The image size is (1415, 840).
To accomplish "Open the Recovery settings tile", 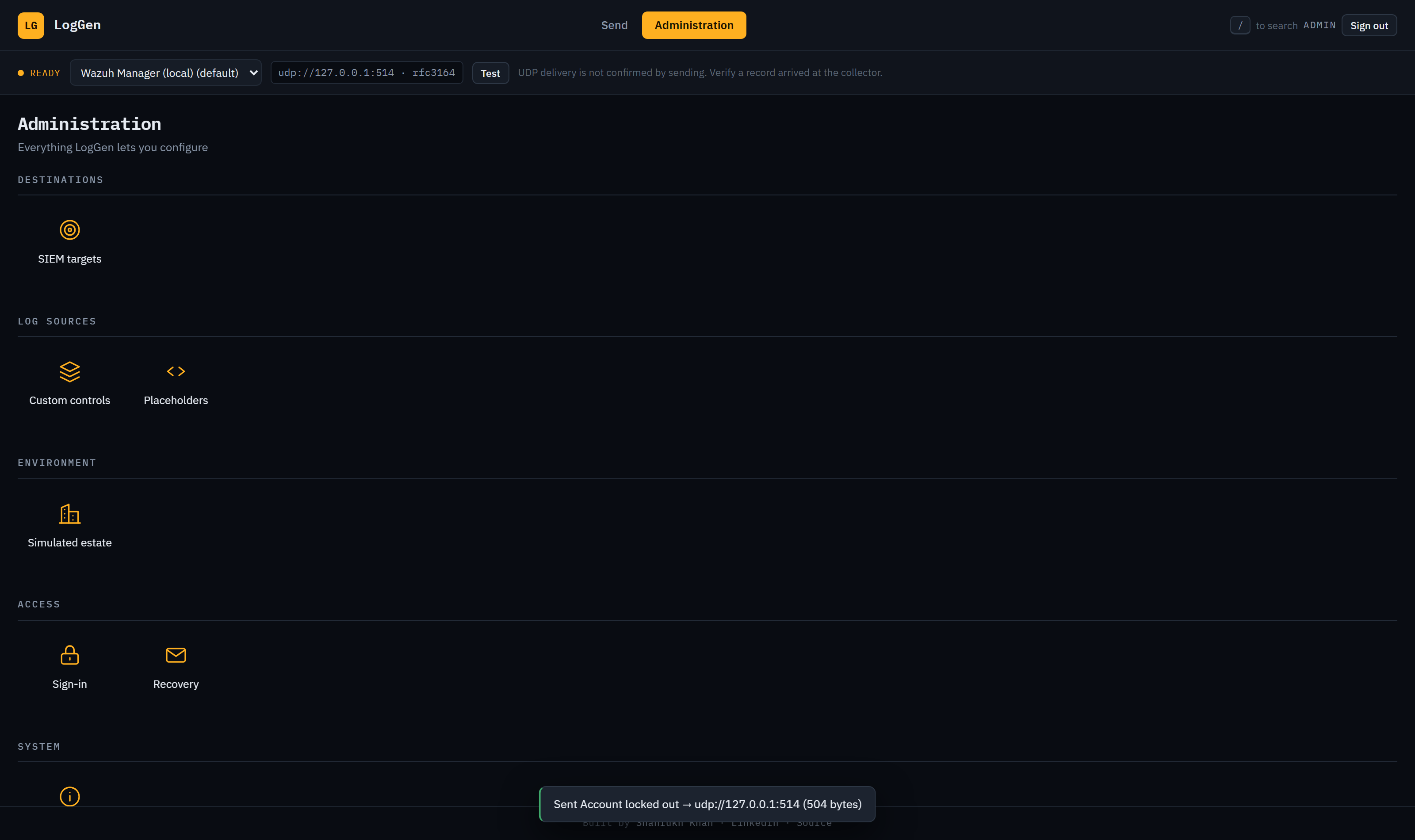I will 176,668.
